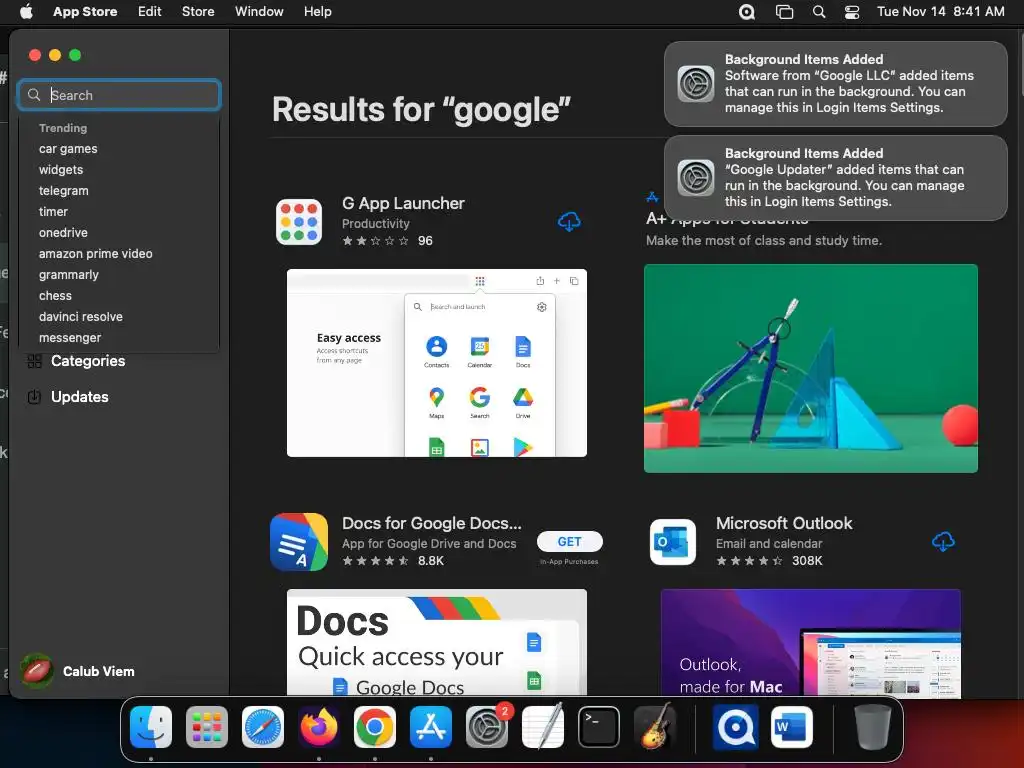Click the search magnifier icon in sidebar field
This screenshot has height=768, width=1024.
pyautogui.click(x=34, y=95)
